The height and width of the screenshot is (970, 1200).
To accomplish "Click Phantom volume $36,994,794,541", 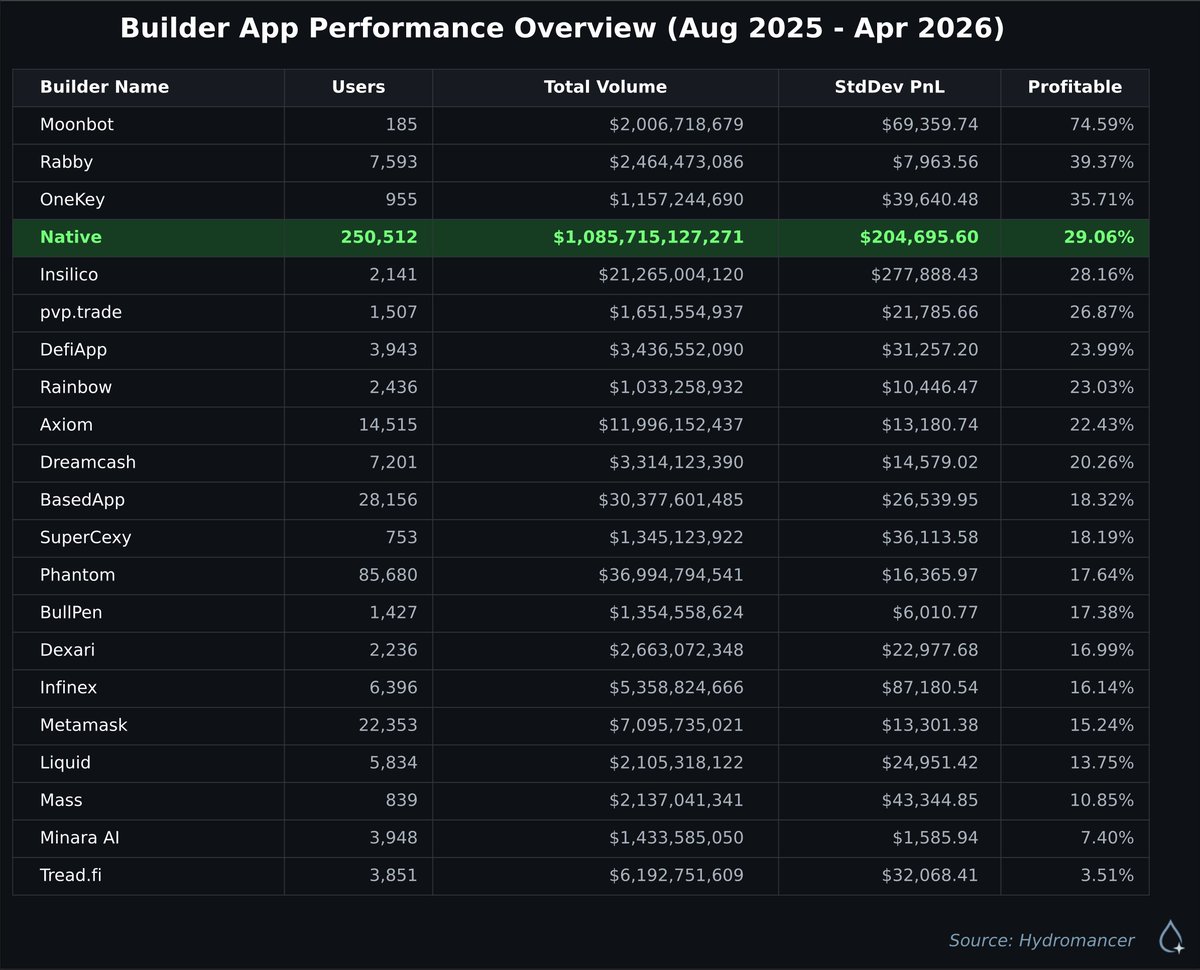I will point(671,575).
